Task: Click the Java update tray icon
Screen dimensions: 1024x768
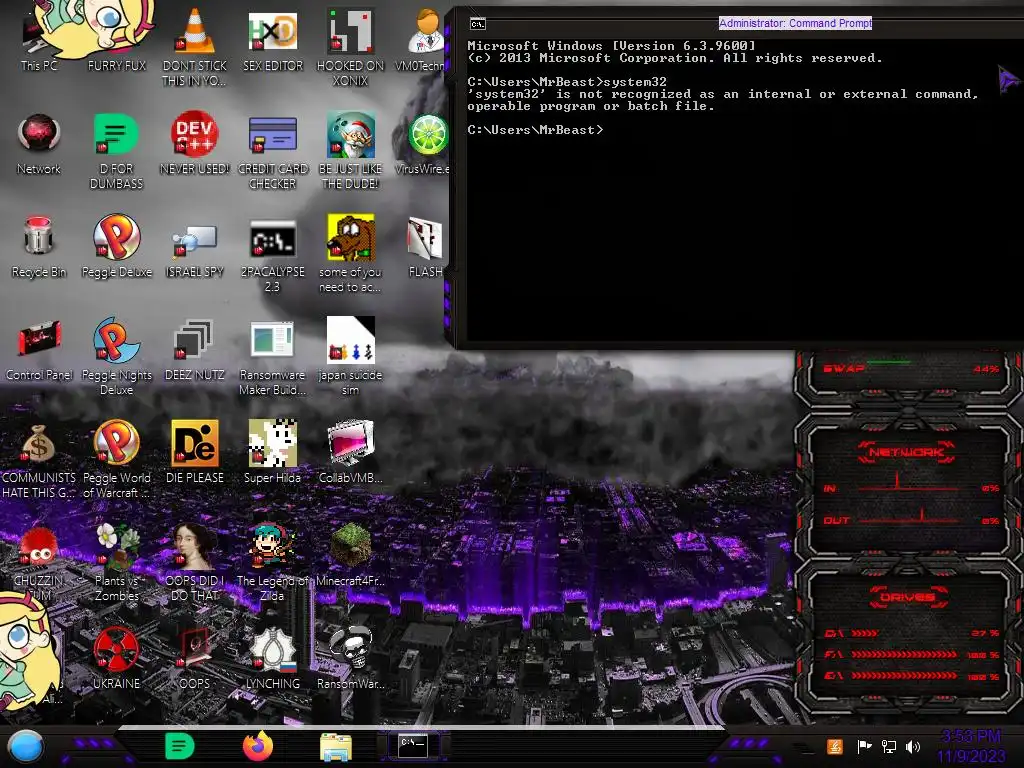Action: click(835, 746)
